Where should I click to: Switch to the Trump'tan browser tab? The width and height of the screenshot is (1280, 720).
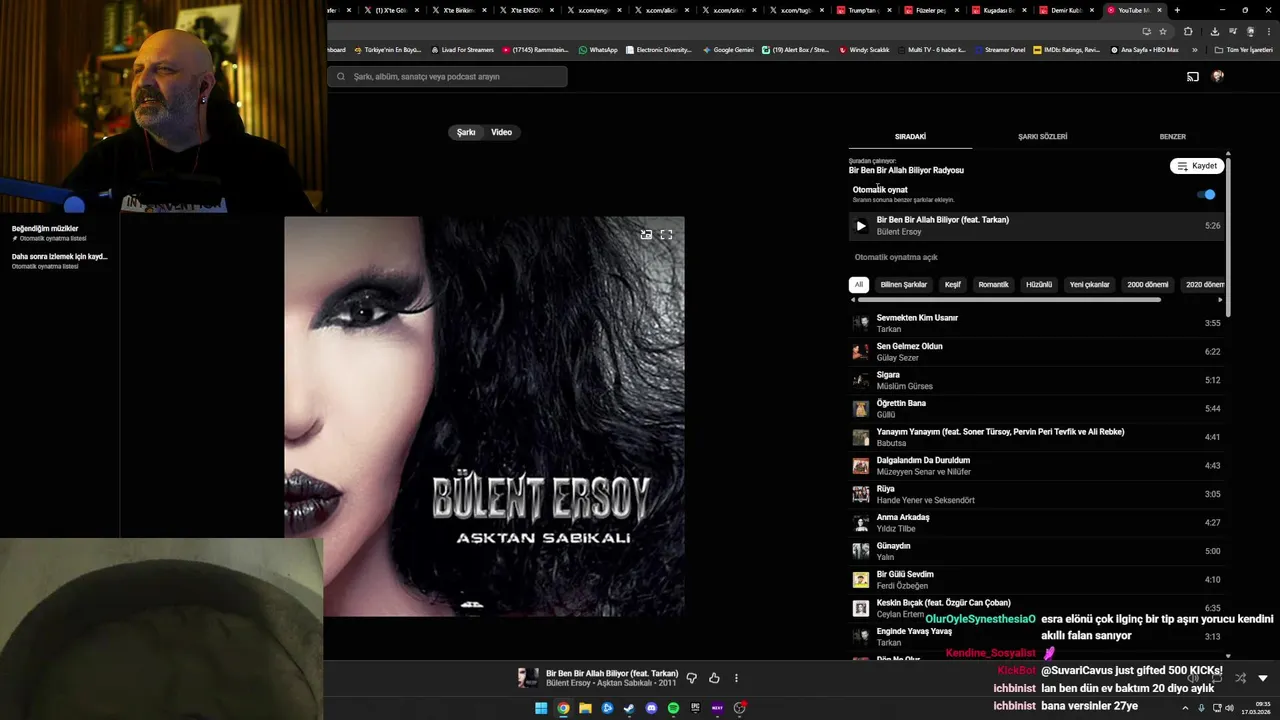point(862,10)
